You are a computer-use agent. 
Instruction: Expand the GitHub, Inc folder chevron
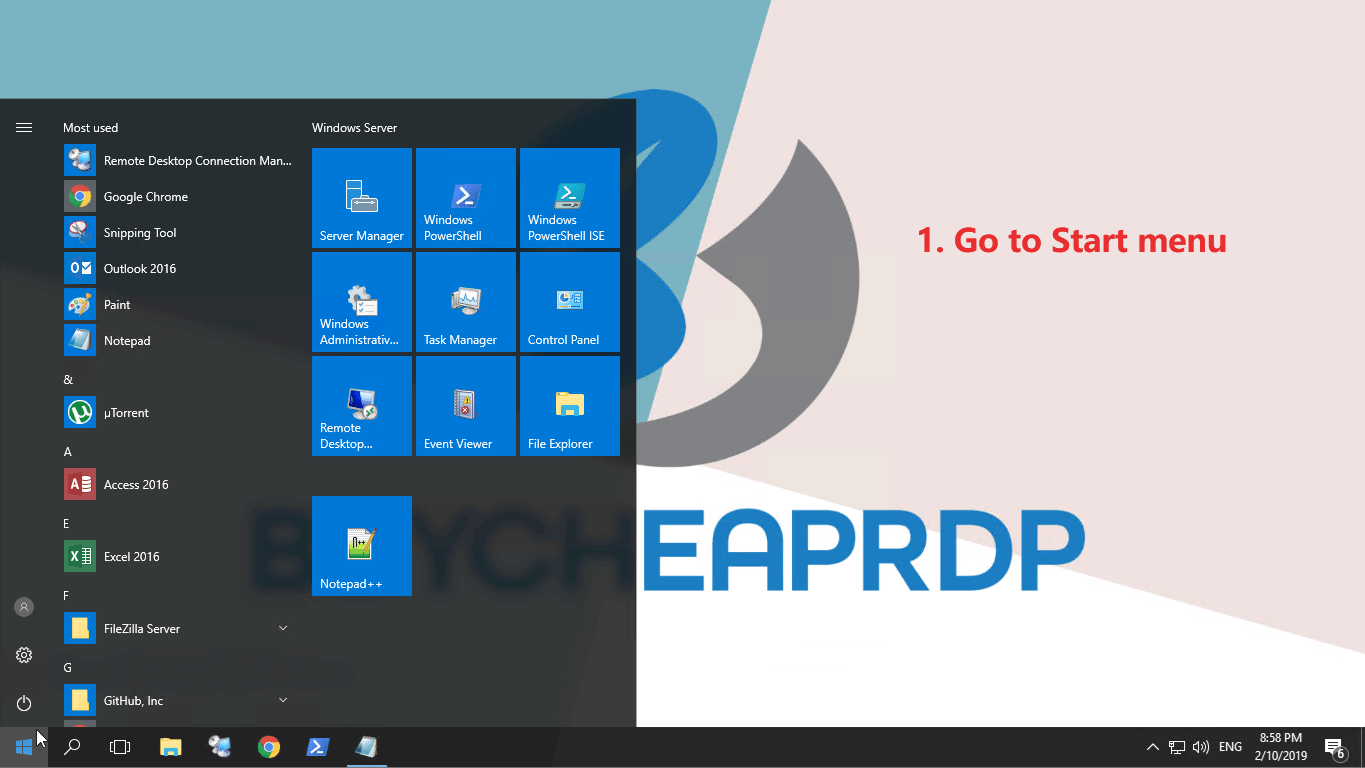pyautogui.click(x=283, y=700)
